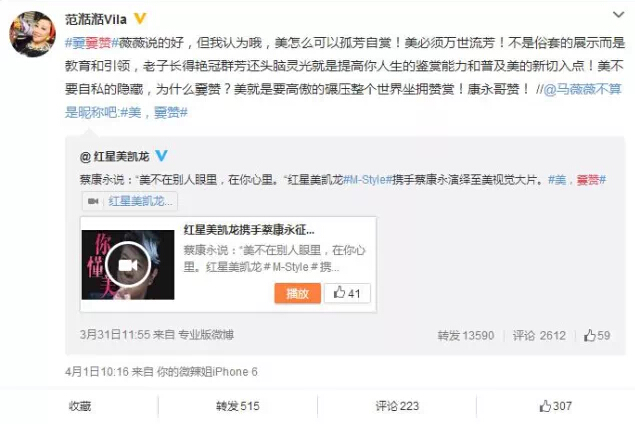635x424 pixels.
Task: Open the 范湉湉Vila username link
Action: pos(96,19)
